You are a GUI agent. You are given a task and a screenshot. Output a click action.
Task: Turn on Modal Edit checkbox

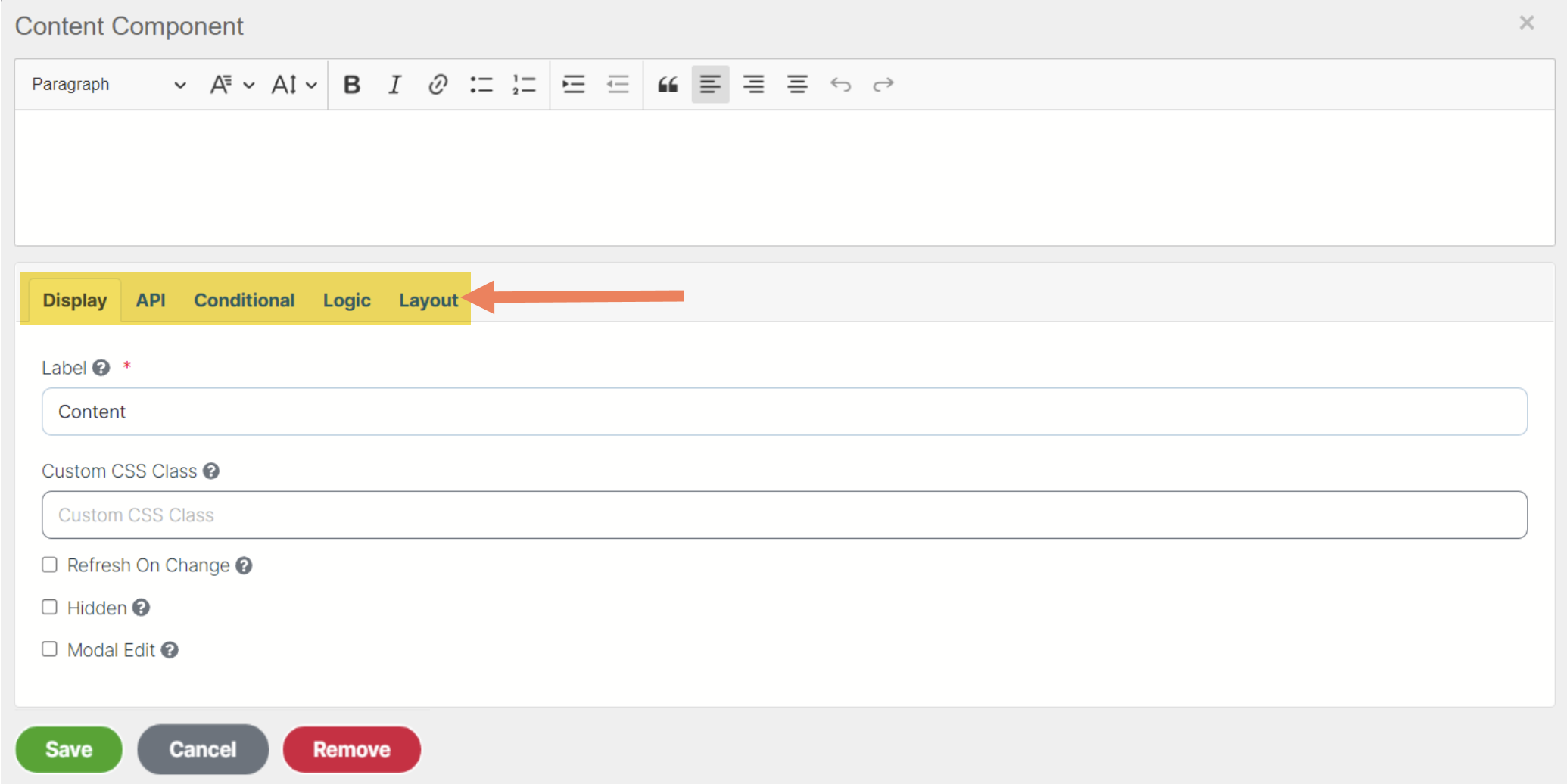click(x=50, y=649)
